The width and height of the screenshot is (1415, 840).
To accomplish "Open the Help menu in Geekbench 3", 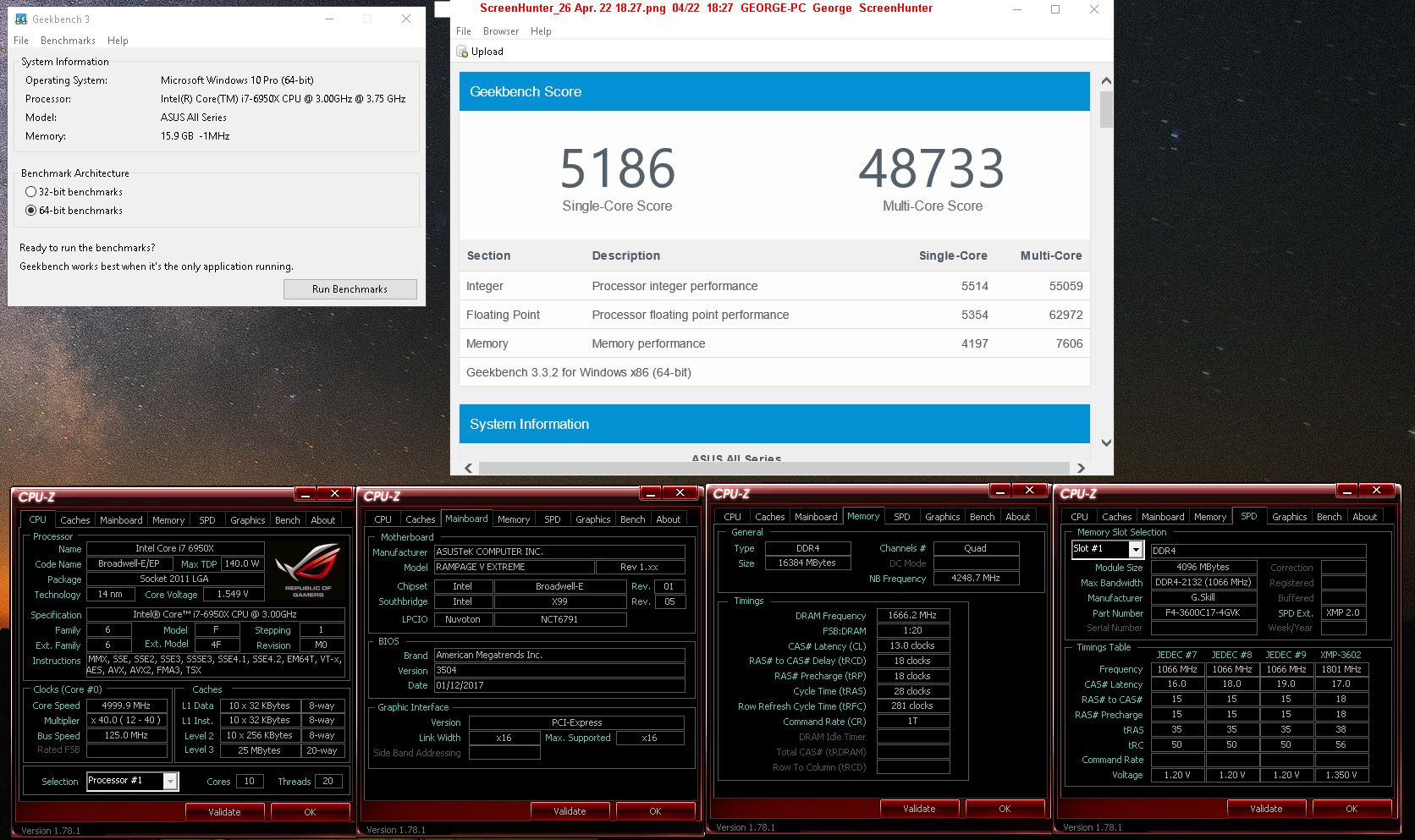I will point(118,41).
